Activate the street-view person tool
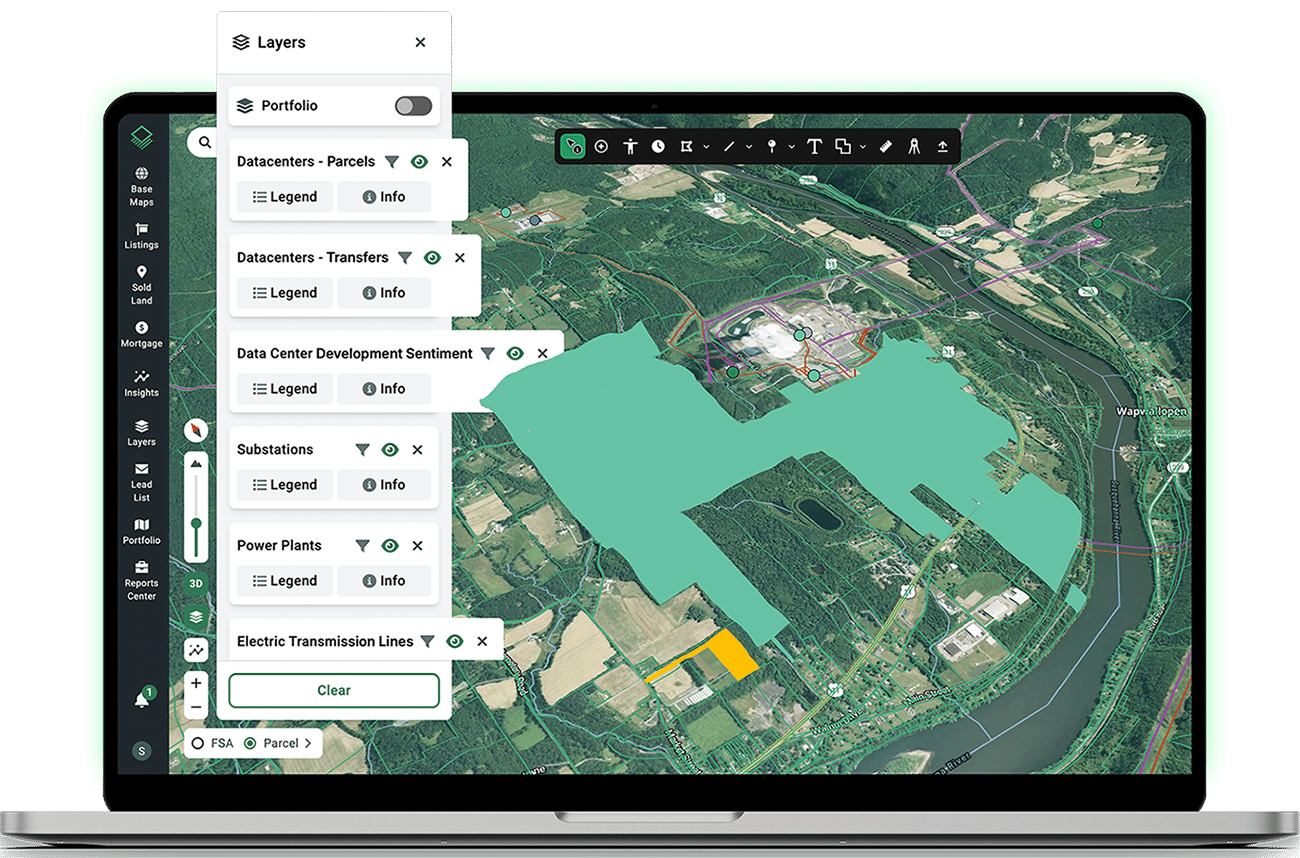 click(x=630, y=146)
